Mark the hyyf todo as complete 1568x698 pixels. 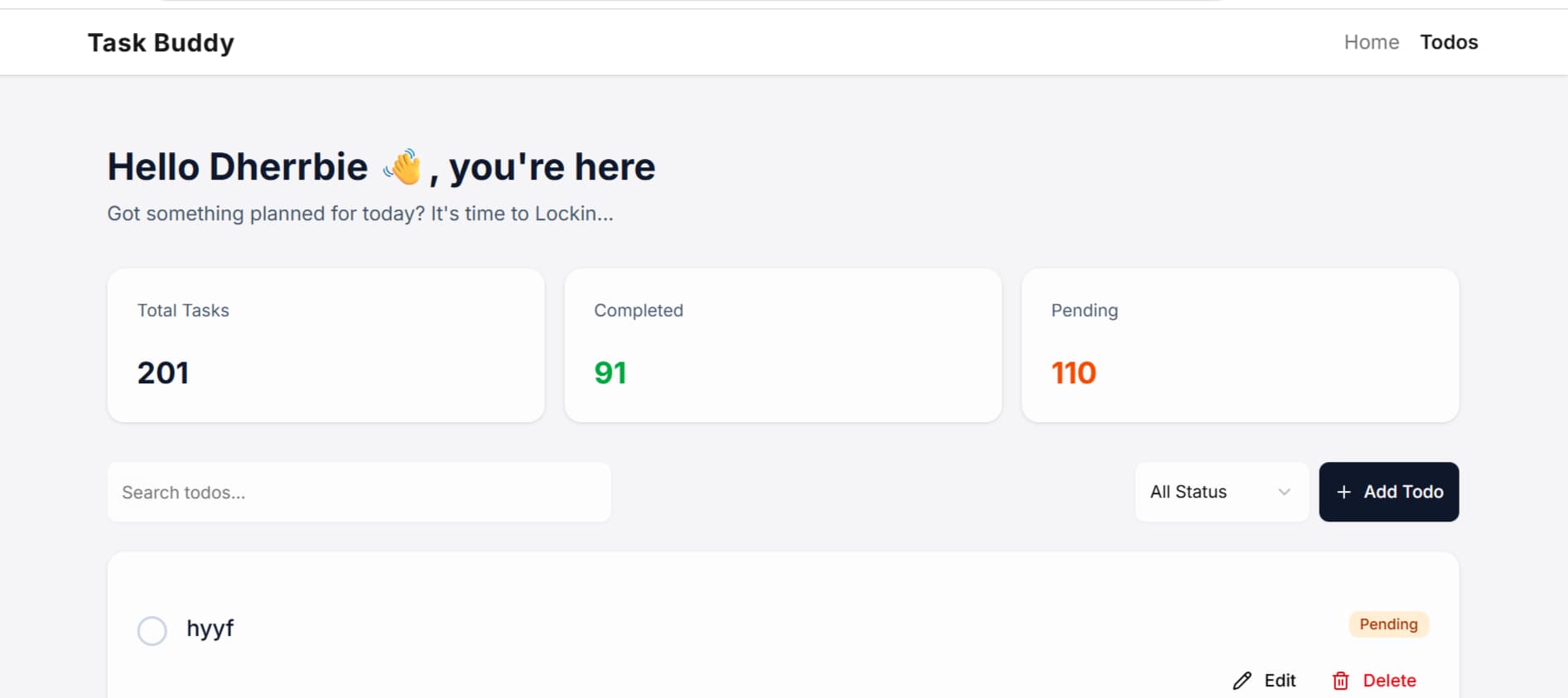pyautogui.click(x=152, y=631)
